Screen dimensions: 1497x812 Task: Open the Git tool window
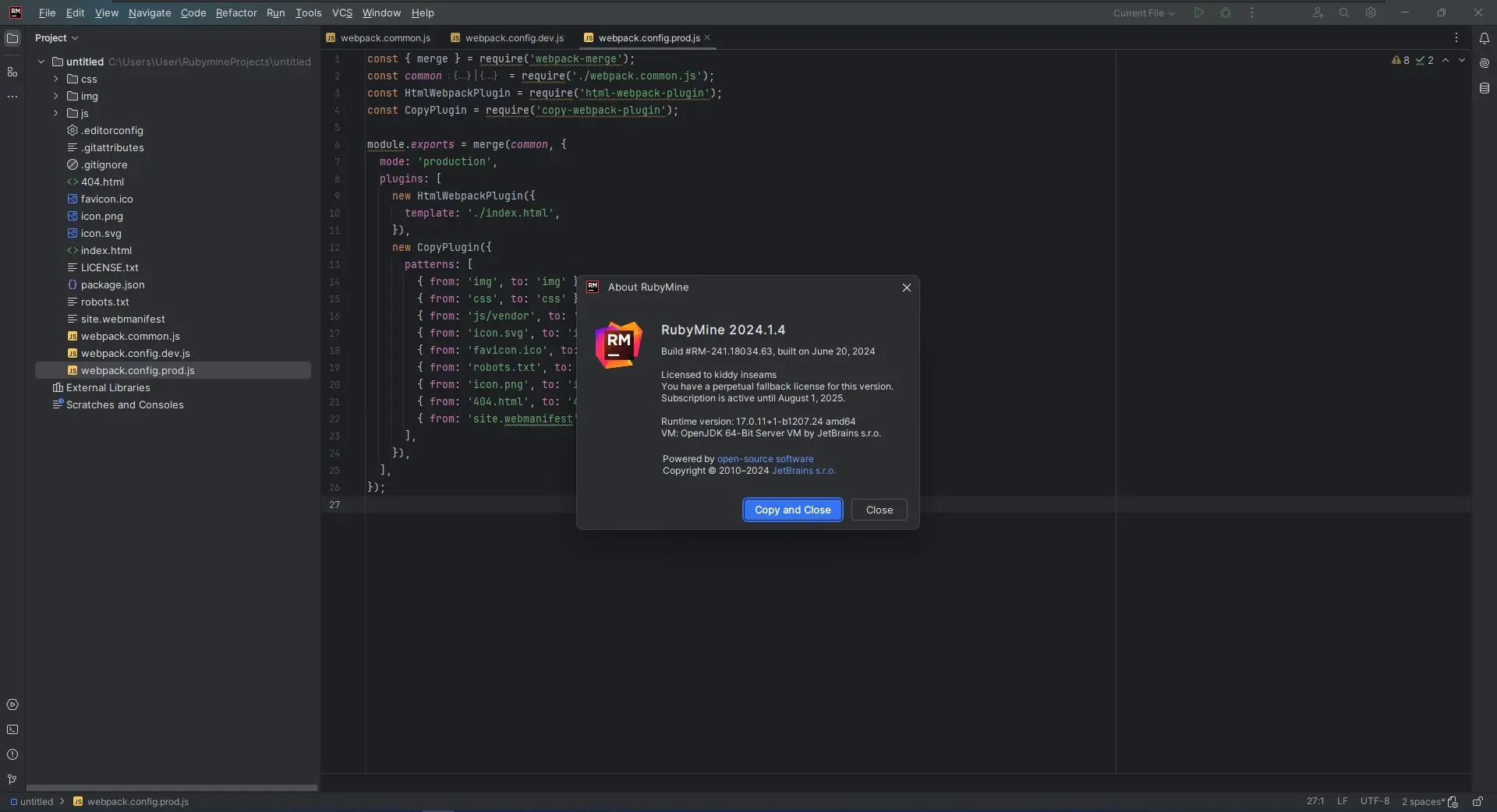[x=12, y=780]
